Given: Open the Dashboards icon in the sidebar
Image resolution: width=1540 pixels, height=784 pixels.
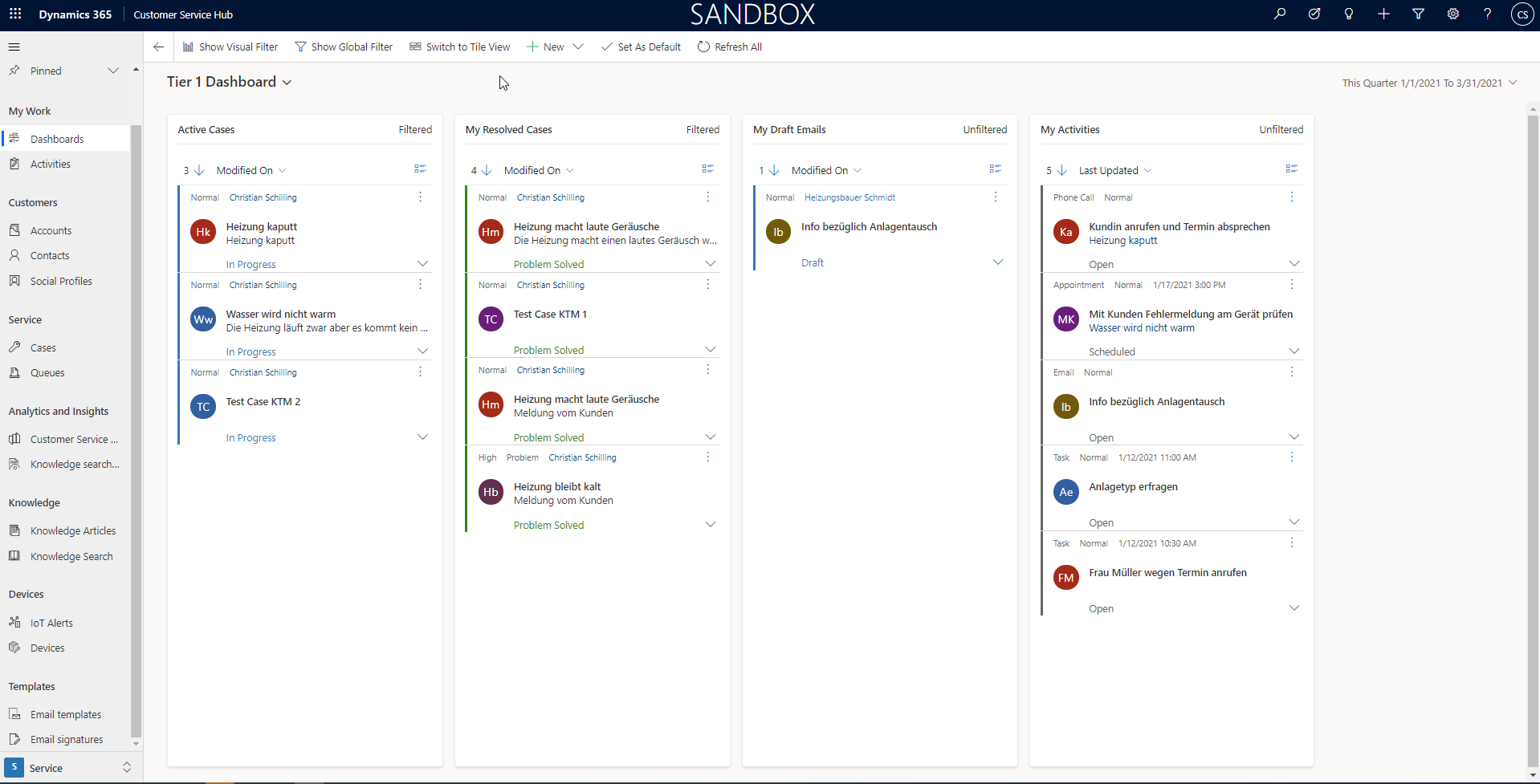Looking at the screenshot, I should 14,138.
